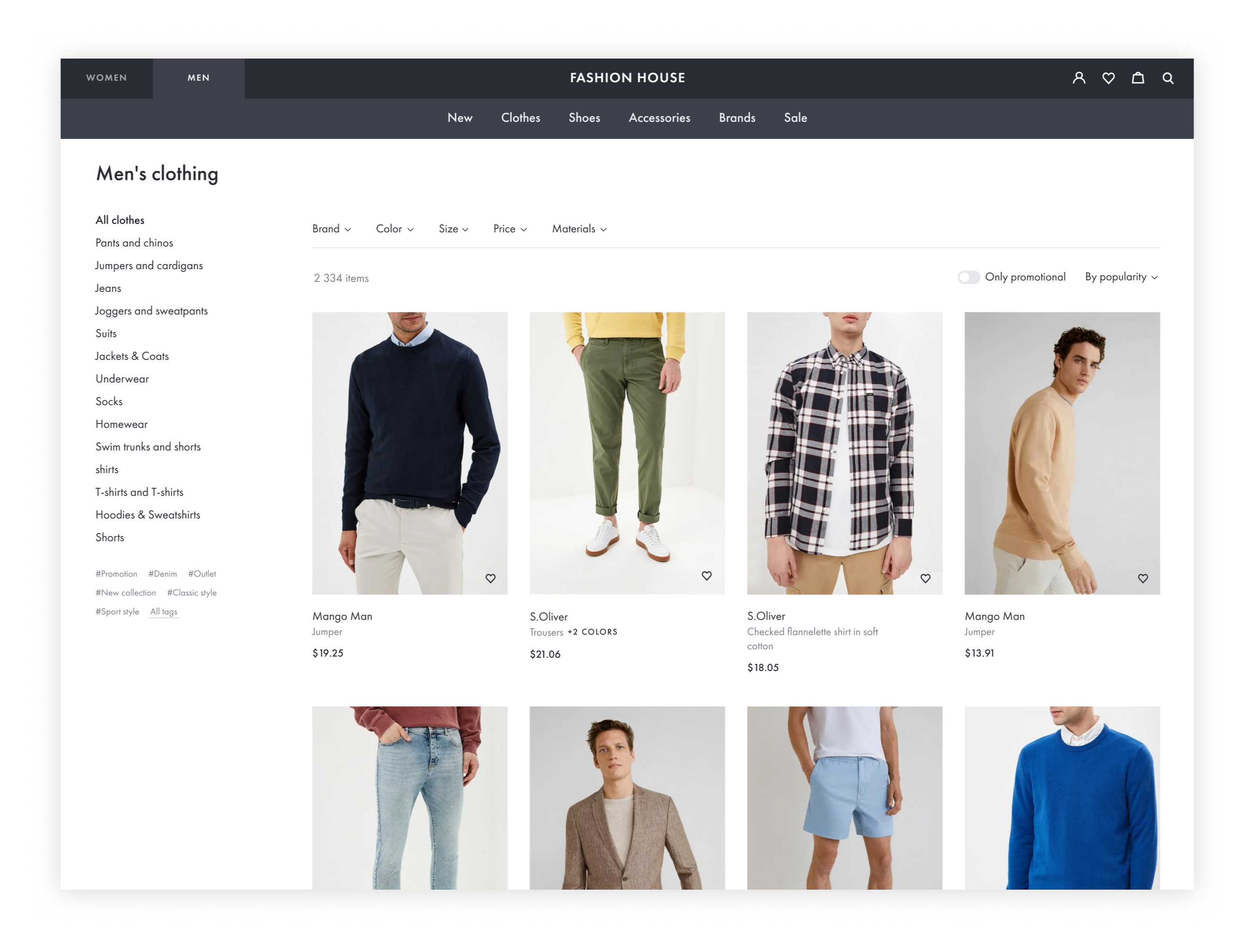The height and width of the screenshot is (952, 1254).
Task: Select Swim trunks and shorts category
Action: coord(148,447)
